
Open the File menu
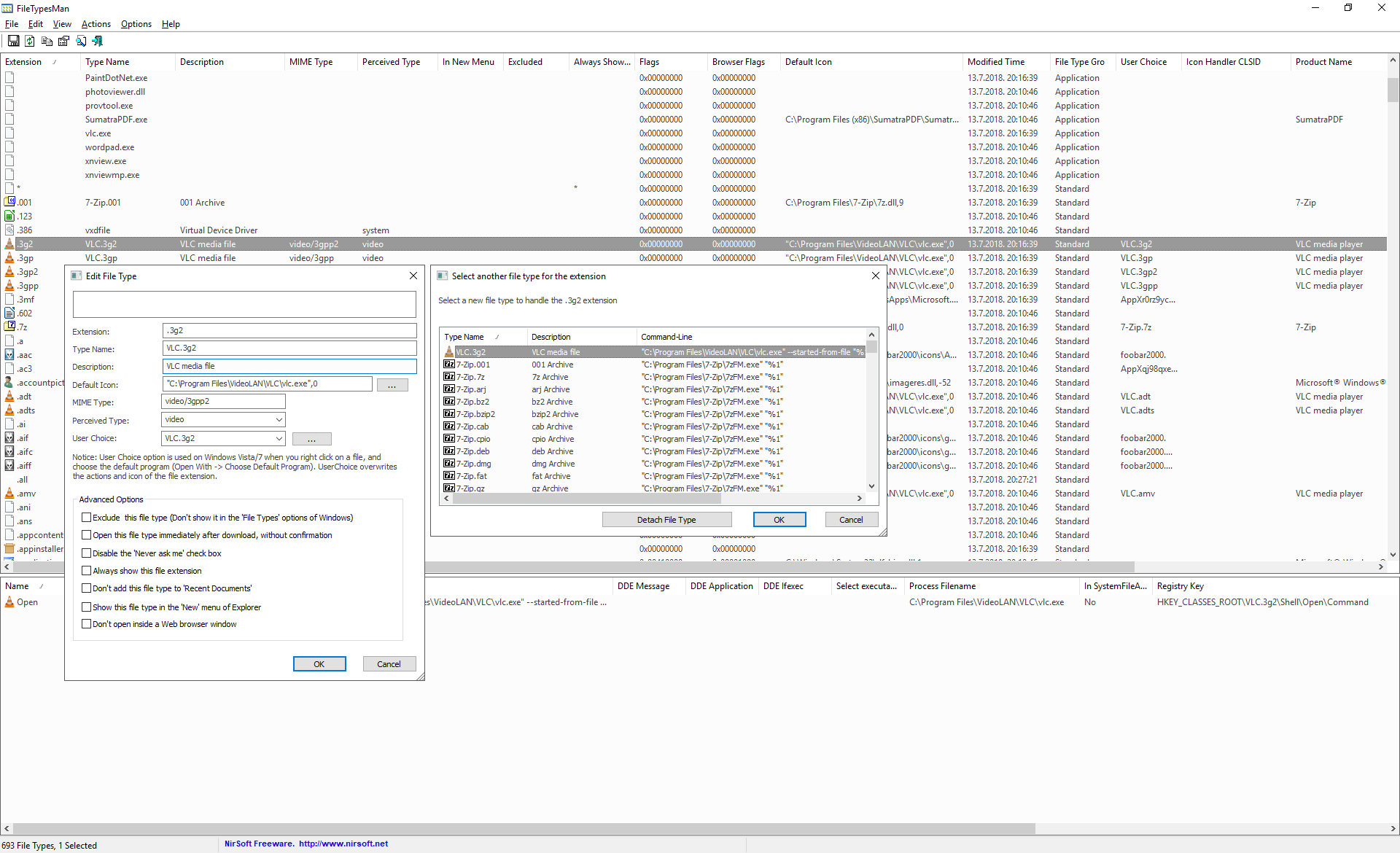point(12,24)
